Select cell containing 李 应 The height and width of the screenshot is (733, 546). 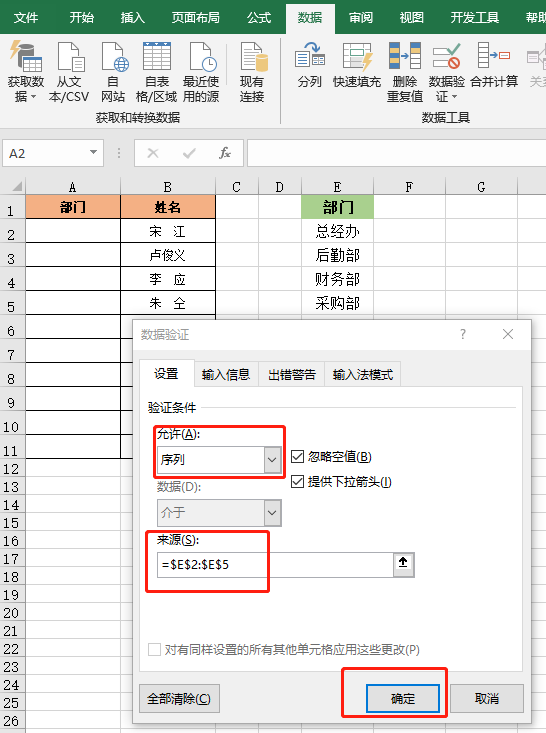167,279
